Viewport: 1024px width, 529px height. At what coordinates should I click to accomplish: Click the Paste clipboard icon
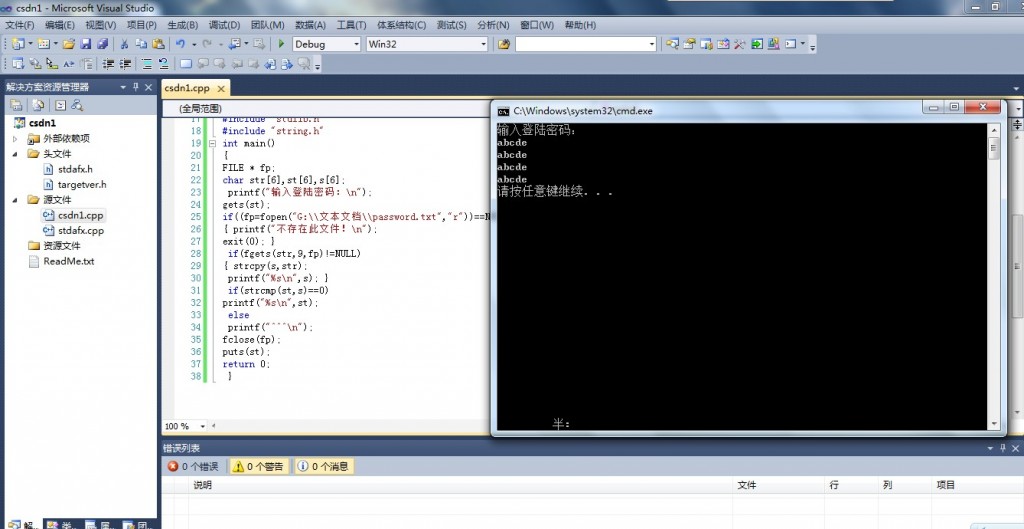pyautogui.click(x=157, y=44)
